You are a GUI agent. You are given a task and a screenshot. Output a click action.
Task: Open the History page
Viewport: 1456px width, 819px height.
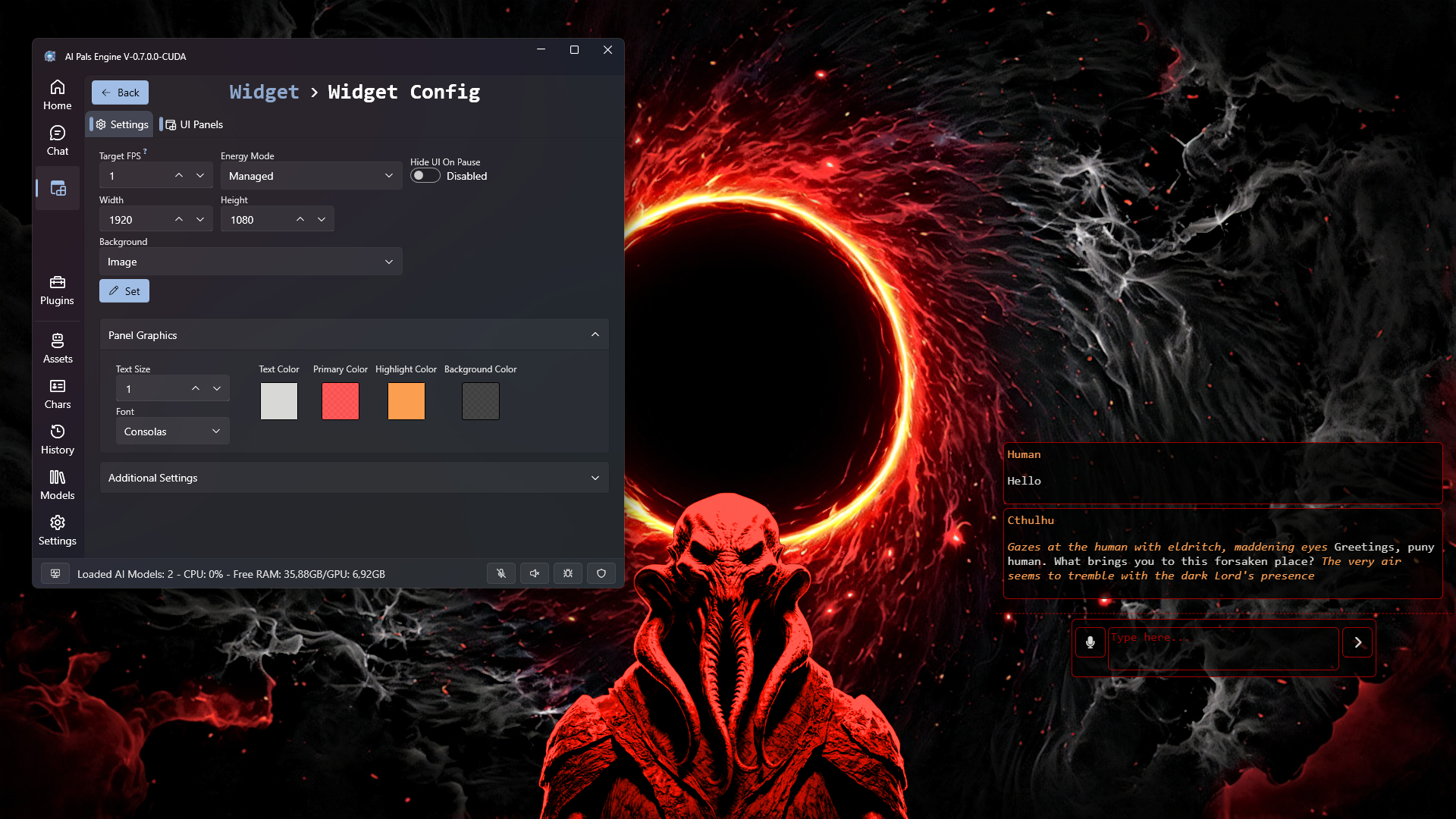click(x=58, y=440)
